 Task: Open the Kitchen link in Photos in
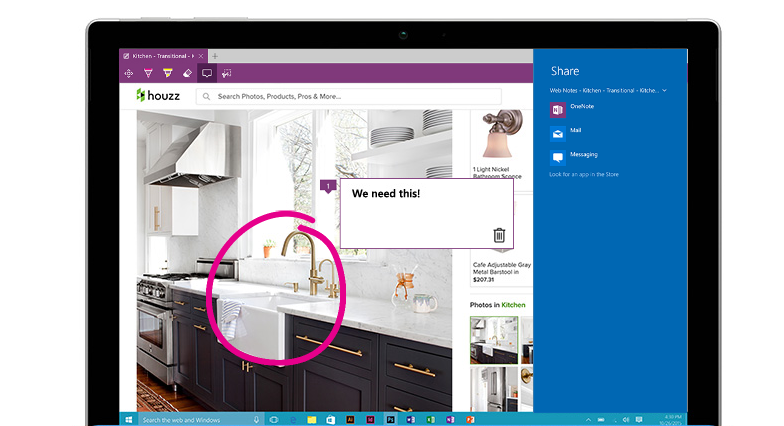tap(513, 304)
